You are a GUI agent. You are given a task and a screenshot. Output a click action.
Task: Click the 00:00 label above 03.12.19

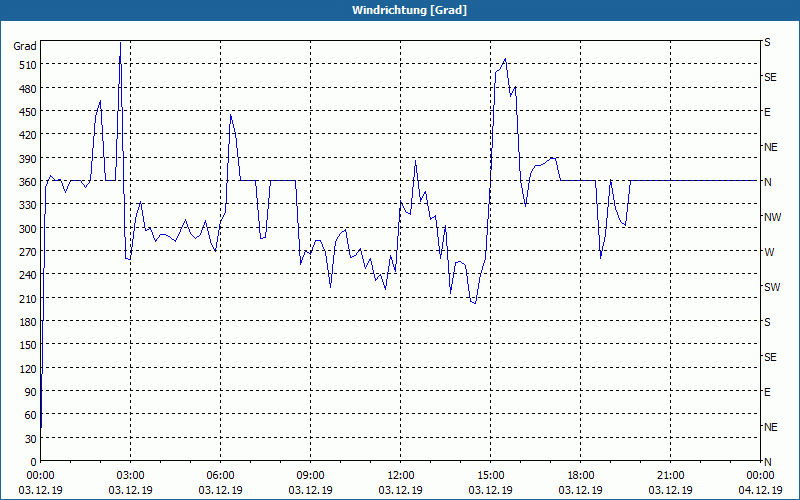40,476
